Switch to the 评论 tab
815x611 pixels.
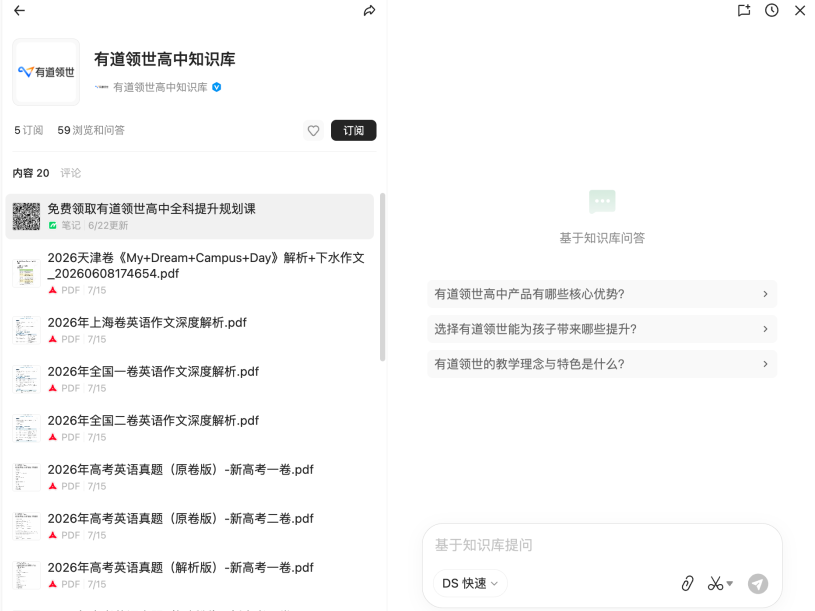coord(71,173)
